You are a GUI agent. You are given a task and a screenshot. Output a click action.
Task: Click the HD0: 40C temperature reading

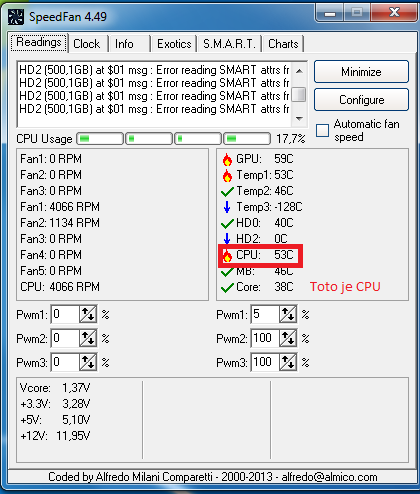pyautogui.click(x=265, y=223)
